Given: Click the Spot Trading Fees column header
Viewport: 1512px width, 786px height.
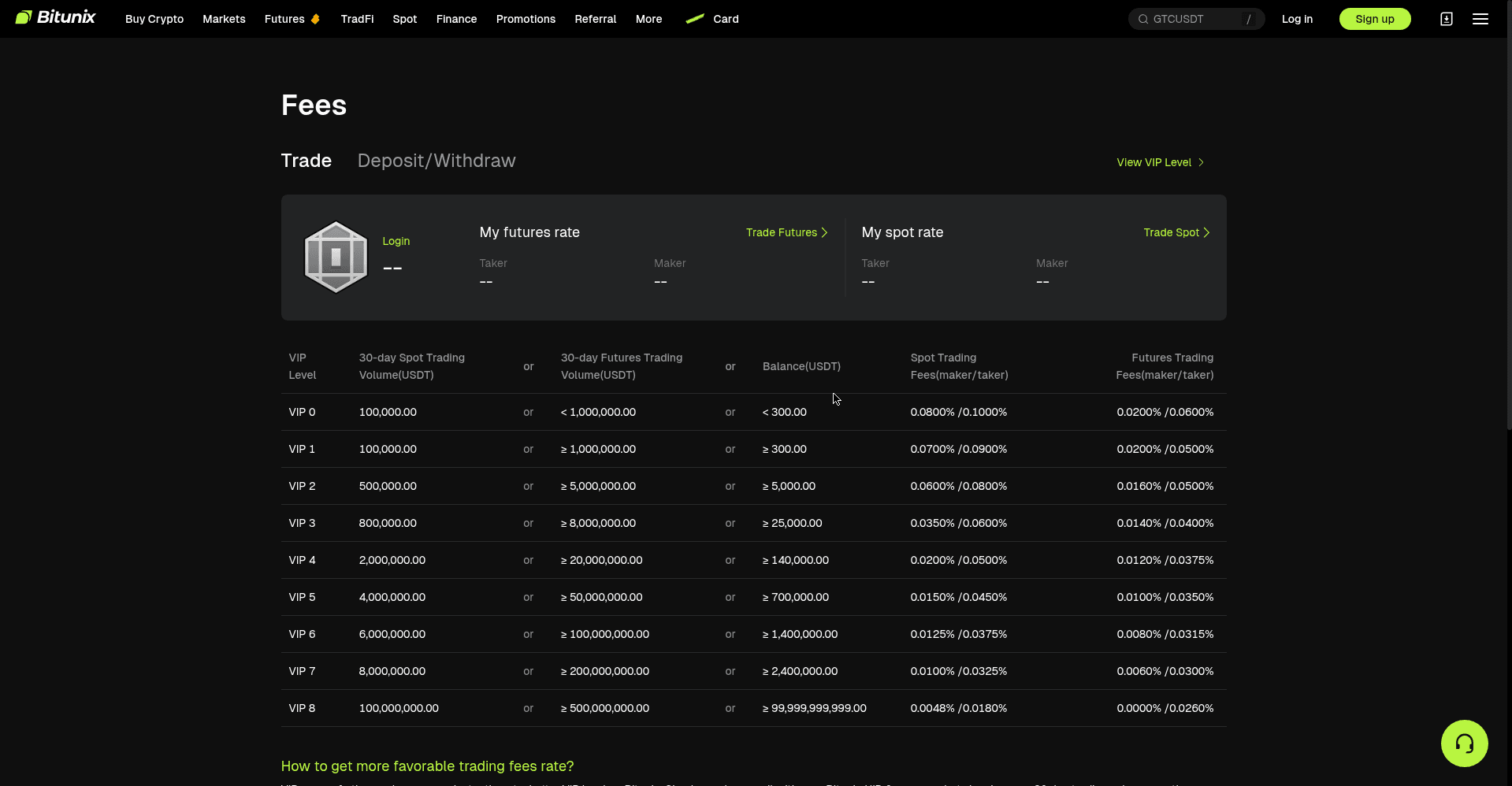Looking at the screenshot, I should (x=960, y=366).
